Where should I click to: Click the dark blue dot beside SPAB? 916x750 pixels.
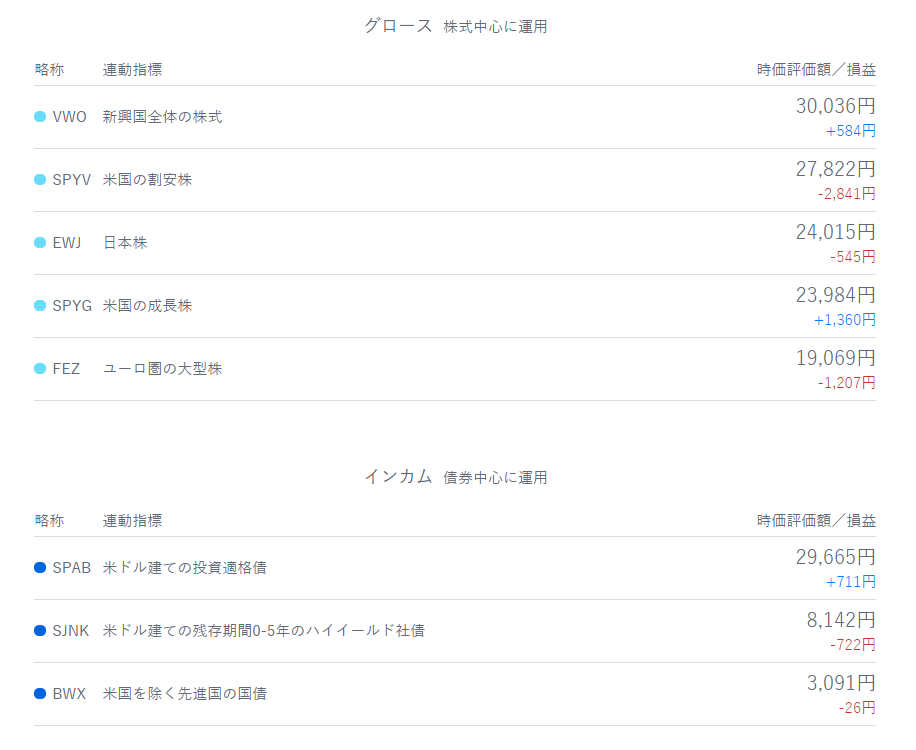pos(40,568)
